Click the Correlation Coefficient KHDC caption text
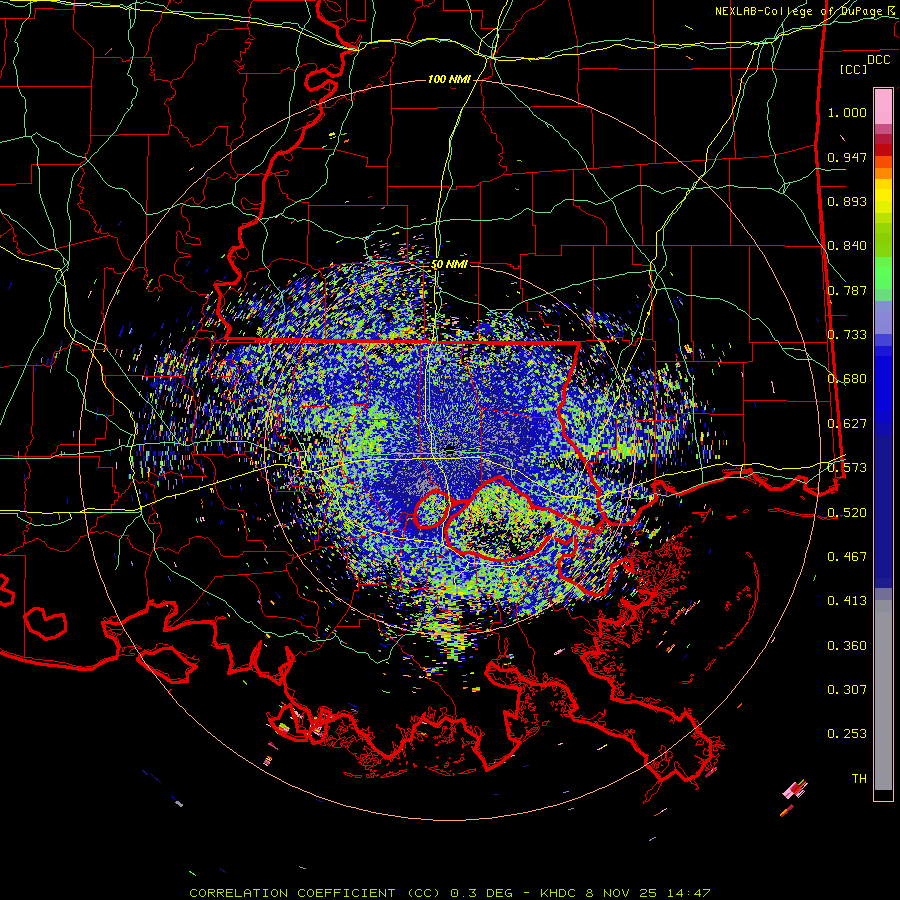Screen dimensions: 900x900 pyautogui.click(x=450, y=893)
